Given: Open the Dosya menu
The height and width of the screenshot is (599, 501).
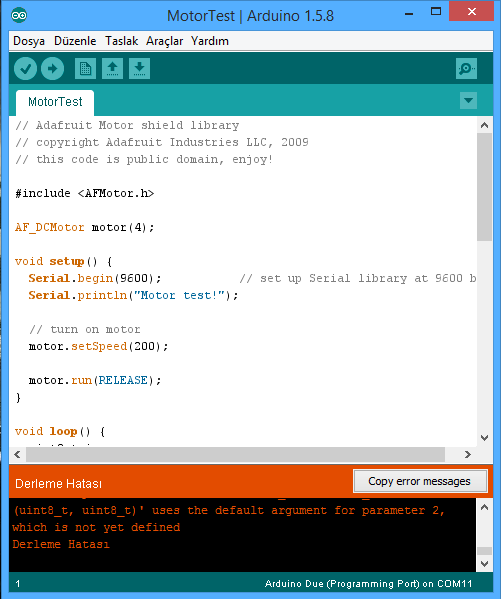Looking at the screenshot, I should click(29, 41).
